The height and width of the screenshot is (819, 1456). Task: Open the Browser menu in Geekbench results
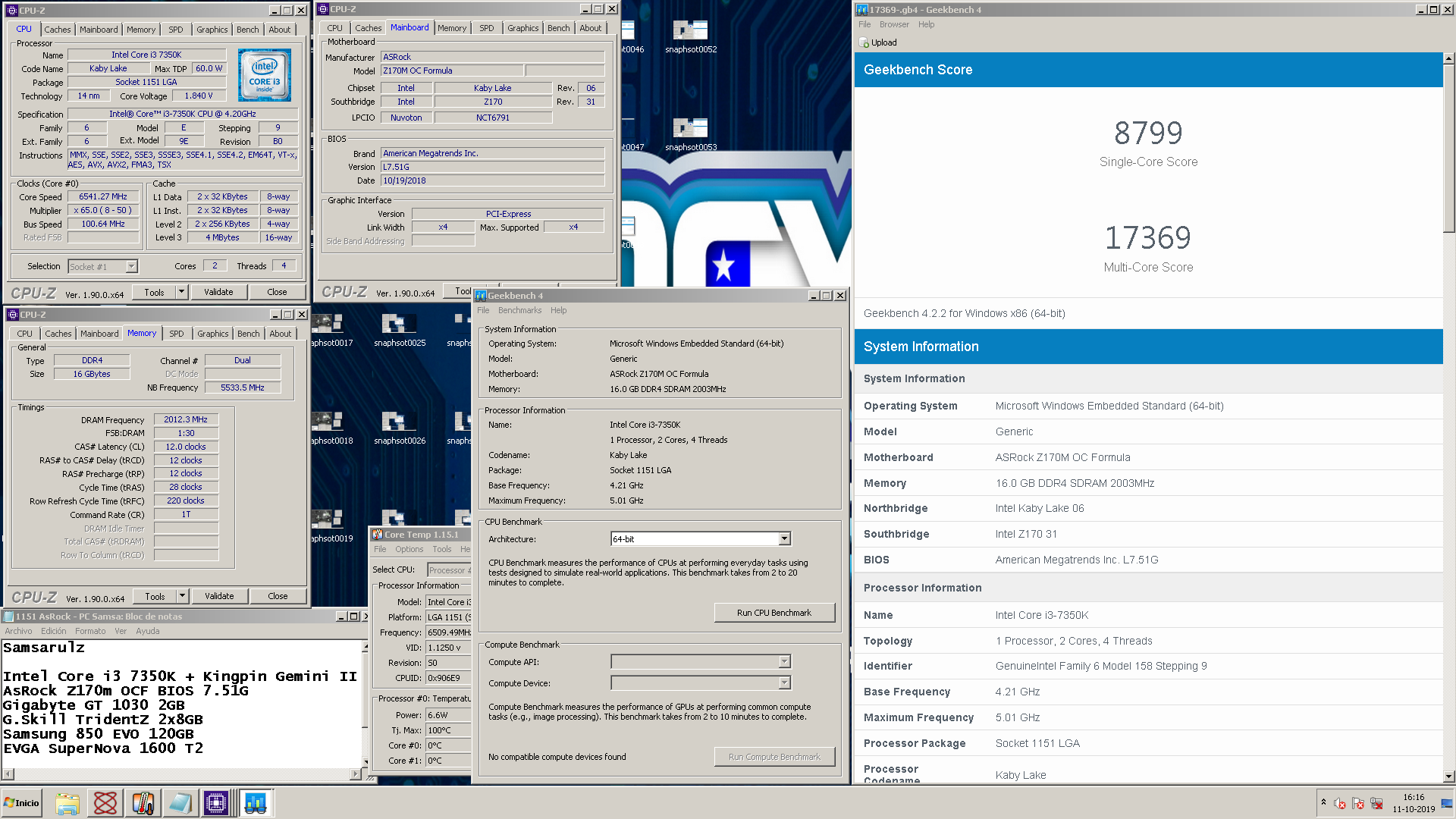[x=894, y=24]
